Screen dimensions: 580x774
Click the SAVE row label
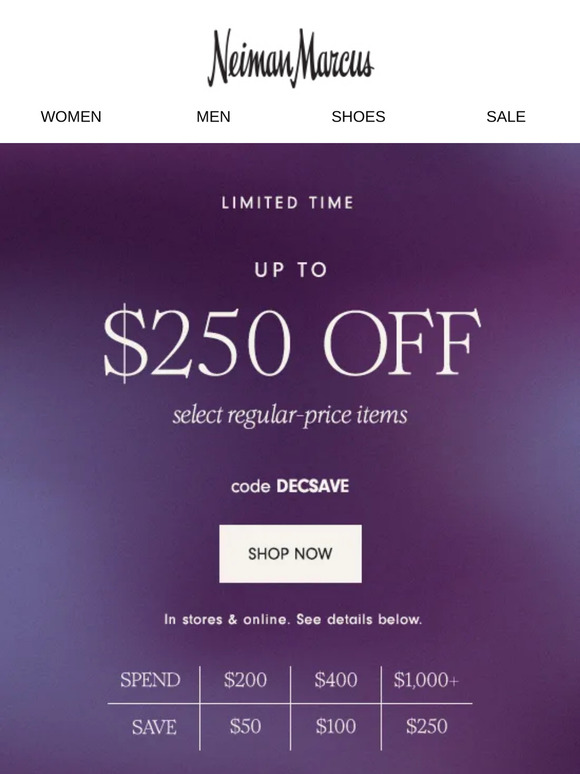coord(154,727)
